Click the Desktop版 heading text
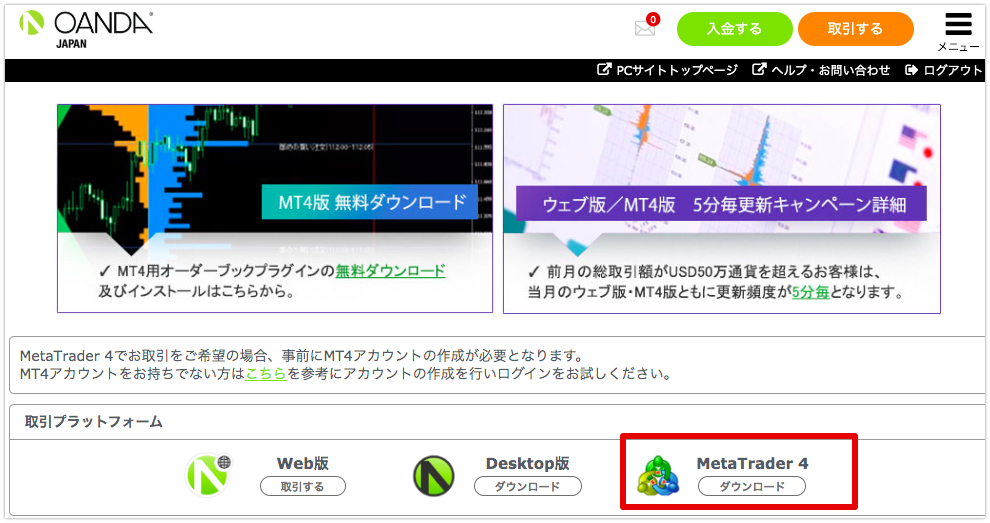990x523 pixels. pyautogui.click(x=528, y=463)
